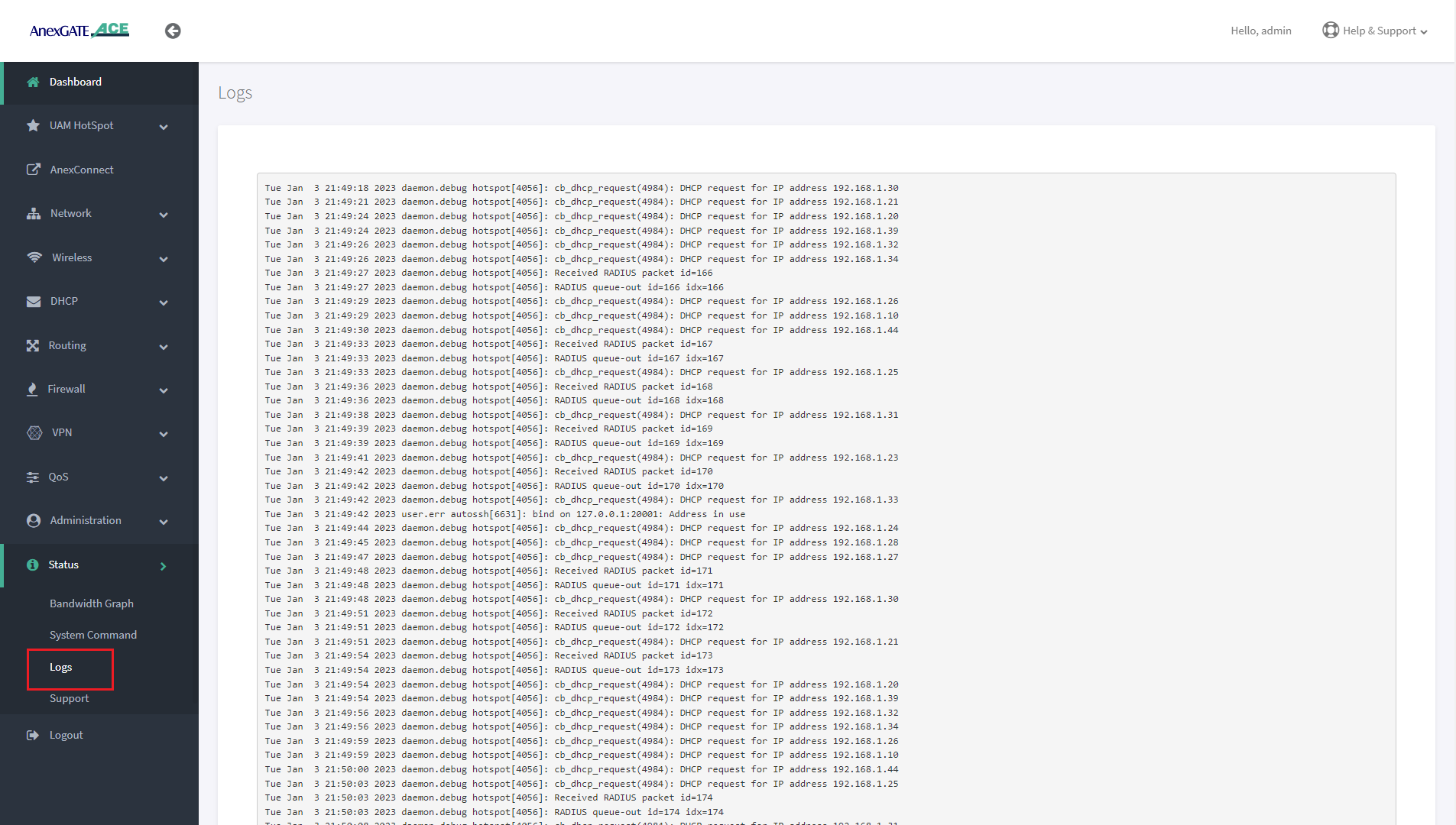
Task: Click the UAM HotSpot star icon
Action: 33,125
